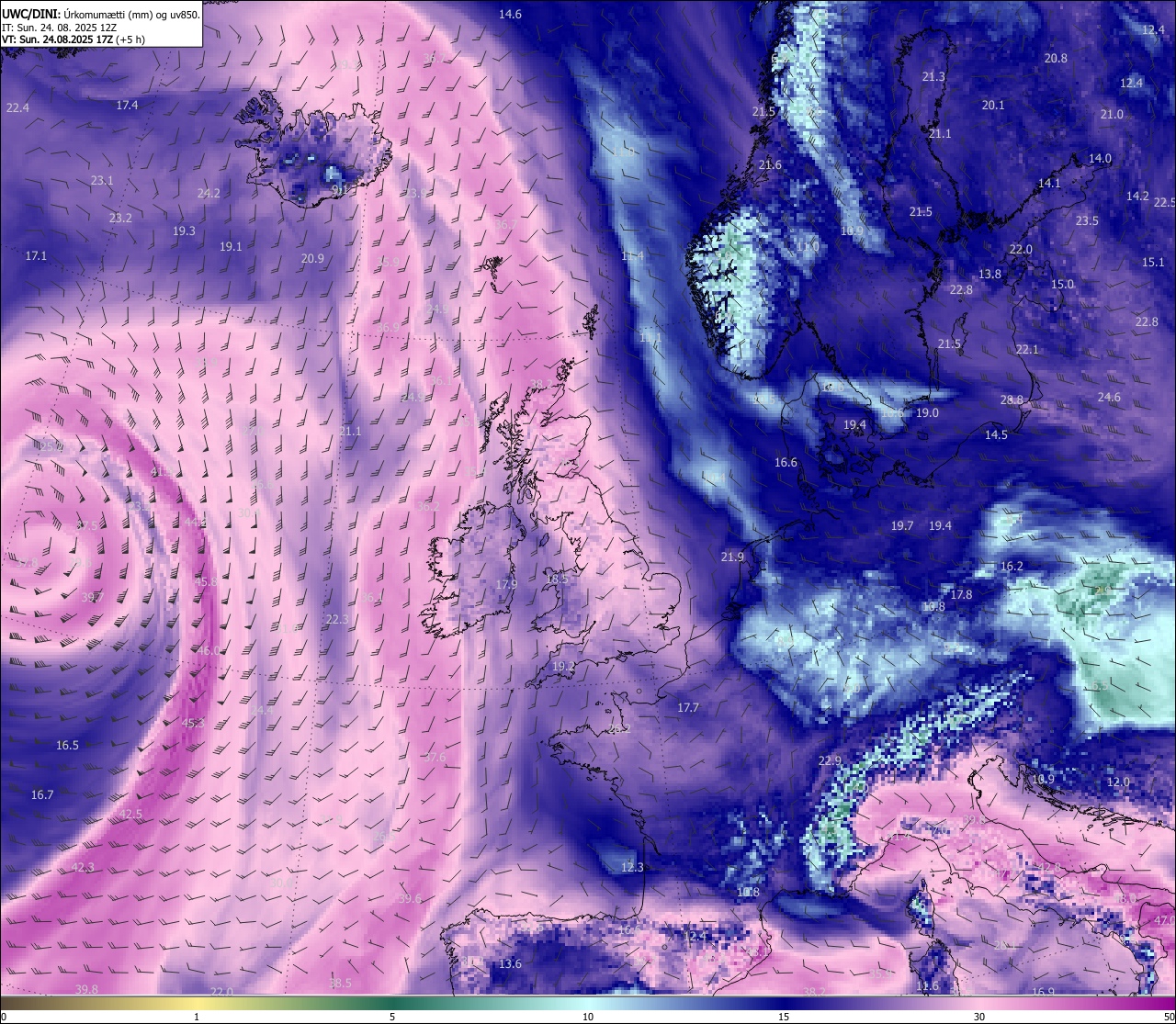Click the map value '24.2' near Iceland

click(209, 194)
